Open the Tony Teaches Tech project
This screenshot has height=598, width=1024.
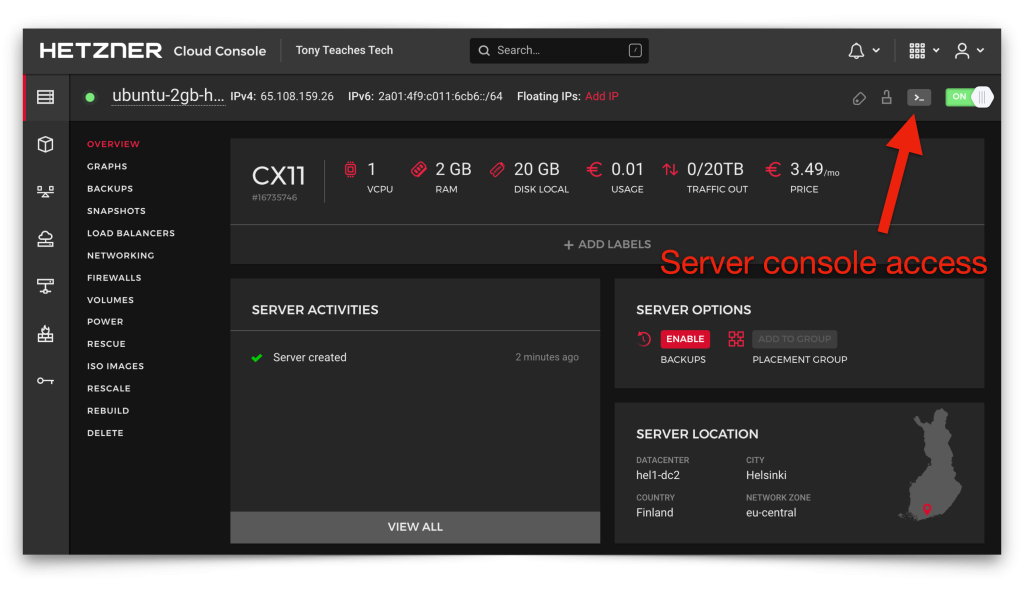(344, 50)
